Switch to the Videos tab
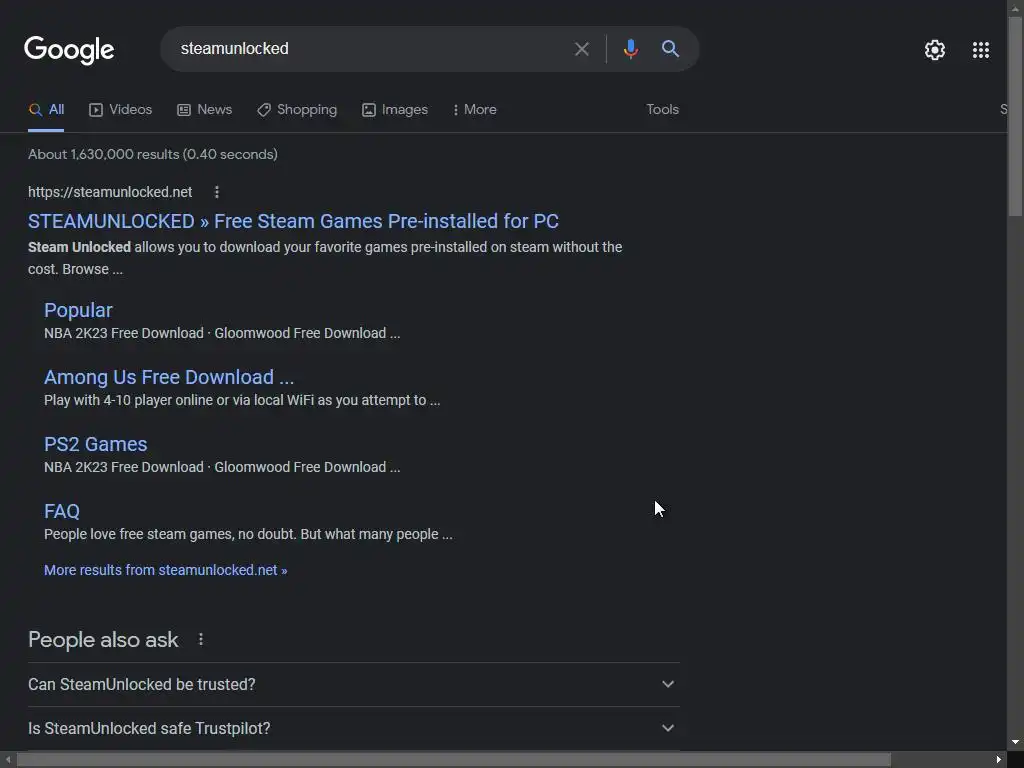The width and height of the screenshot is (1024, 768). [x=121, y=110]
